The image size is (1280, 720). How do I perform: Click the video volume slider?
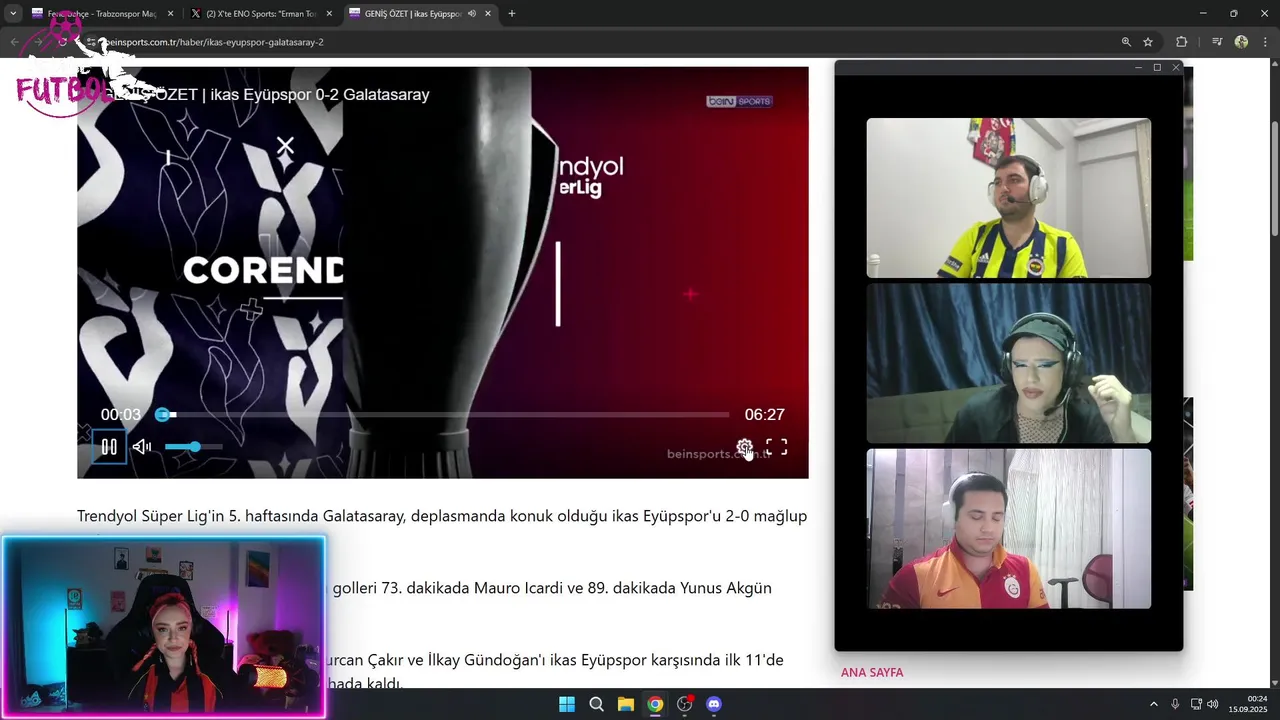pyautogui.click(x=193, y=447)
